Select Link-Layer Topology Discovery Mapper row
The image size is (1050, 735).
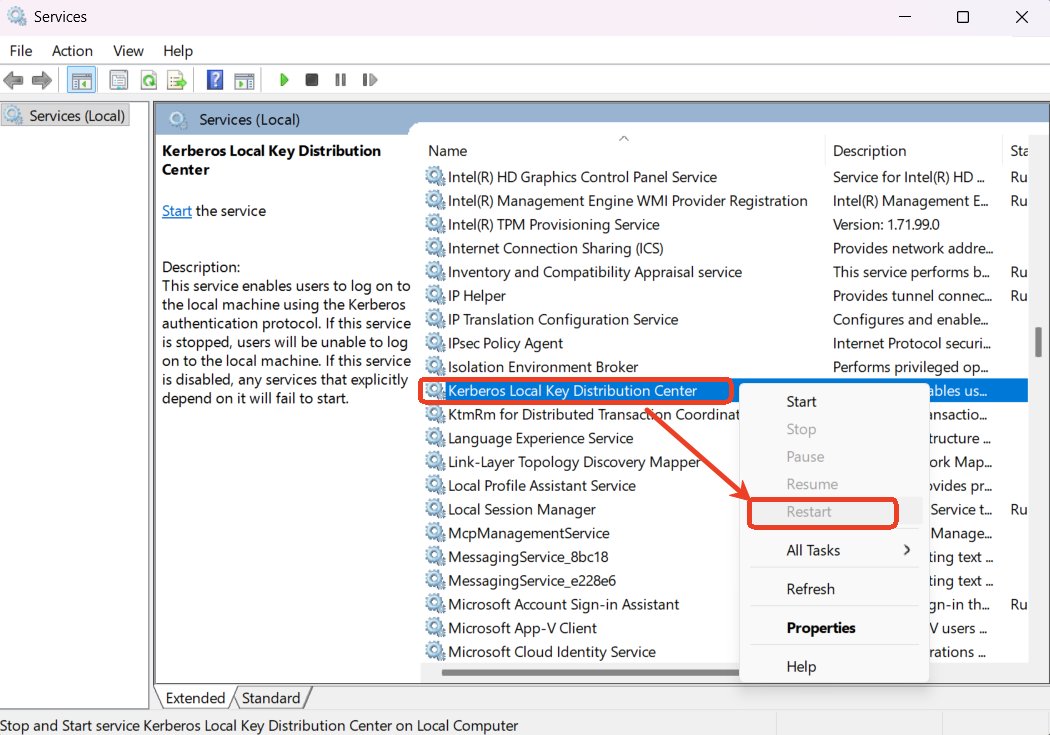pyautogui.click(x=574, y=462)
